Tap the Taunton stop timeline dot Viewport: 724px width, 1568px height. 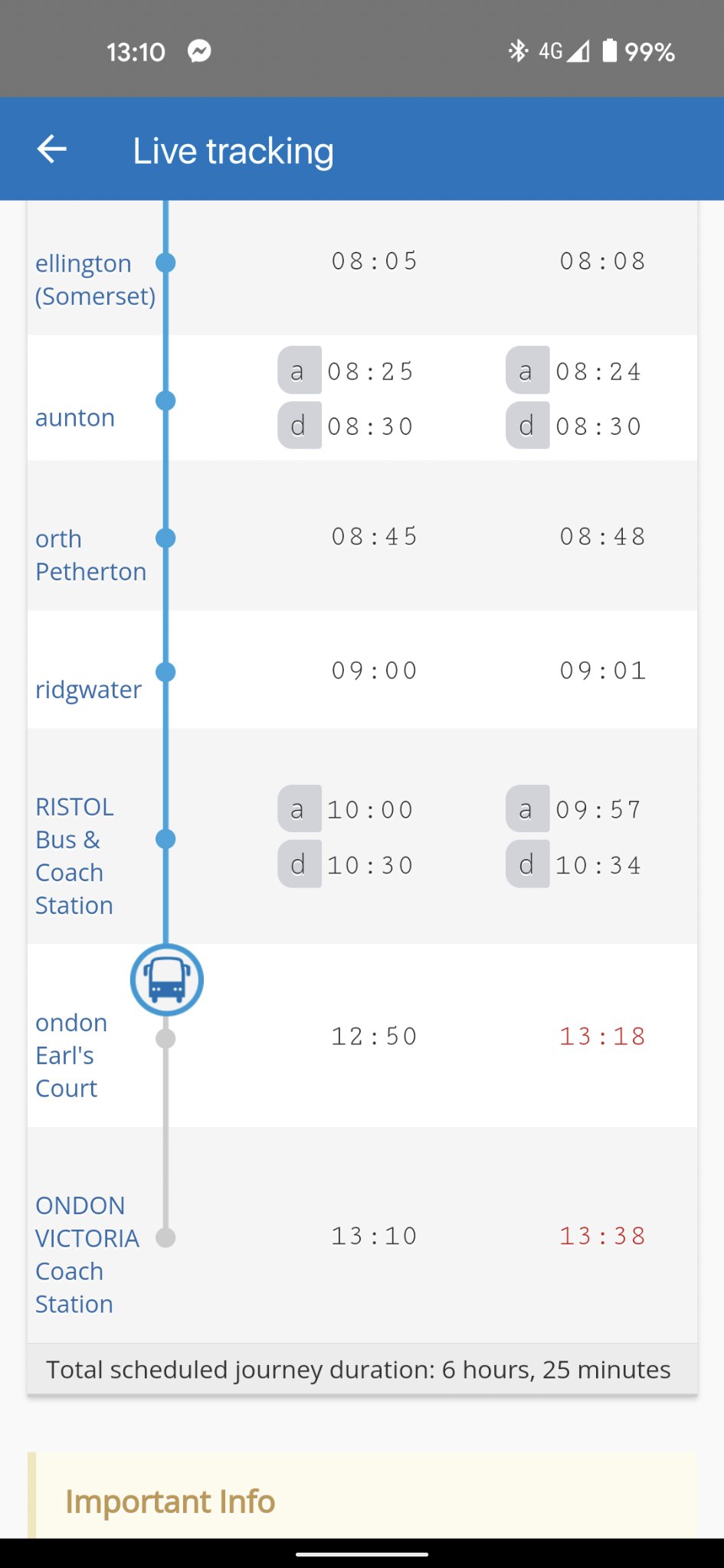[165, 400]
